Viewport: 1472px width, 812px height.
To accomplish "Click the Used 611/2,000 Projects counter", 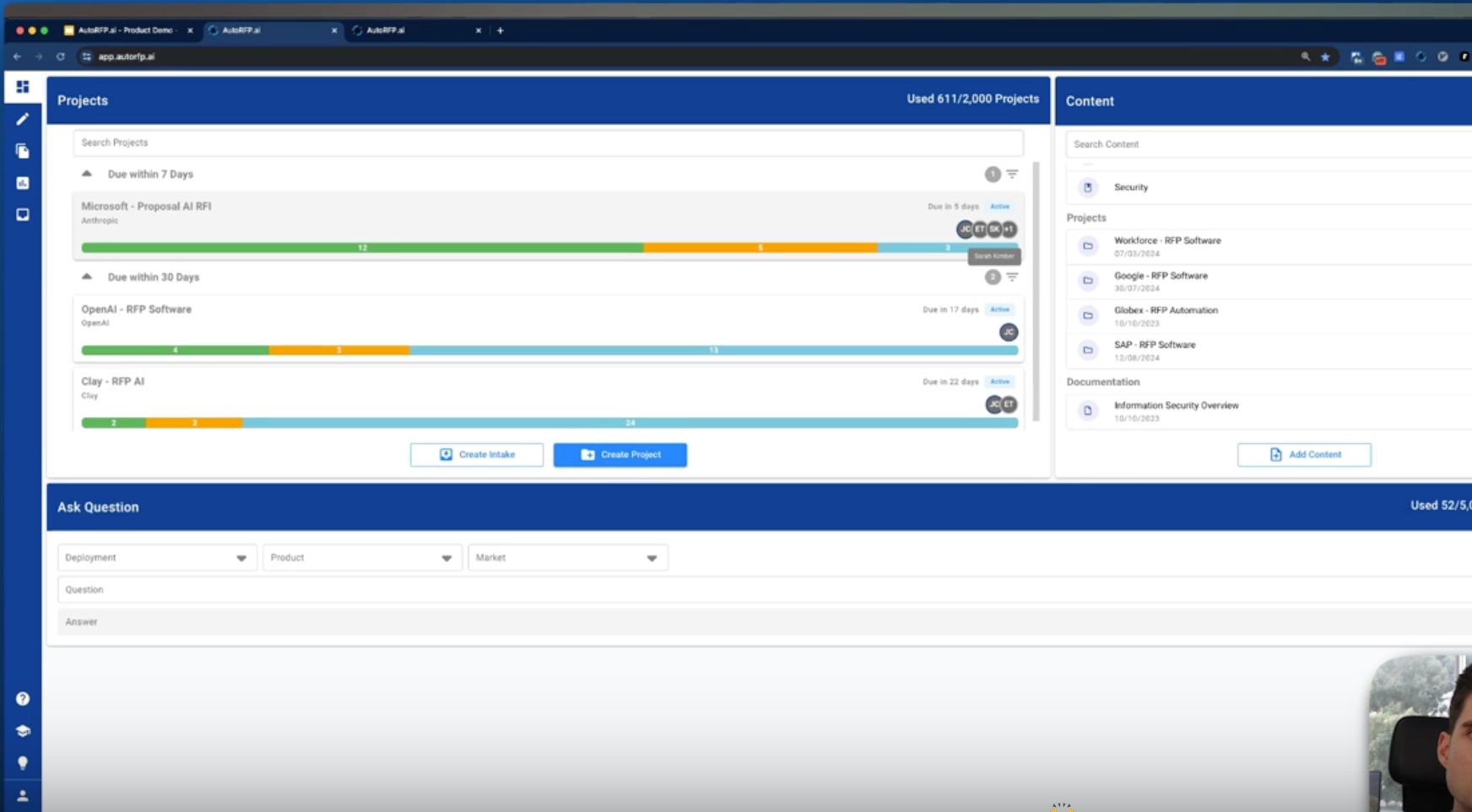I will pos(973,99).
